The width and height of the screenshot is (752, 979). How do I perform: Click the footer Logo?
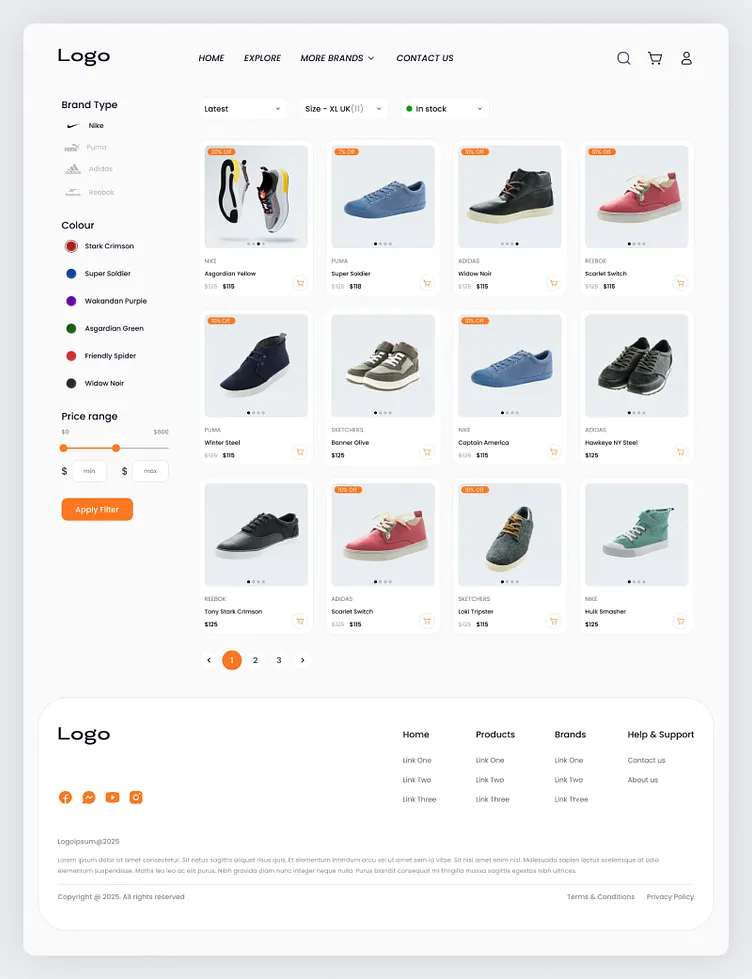coord(84,734)
